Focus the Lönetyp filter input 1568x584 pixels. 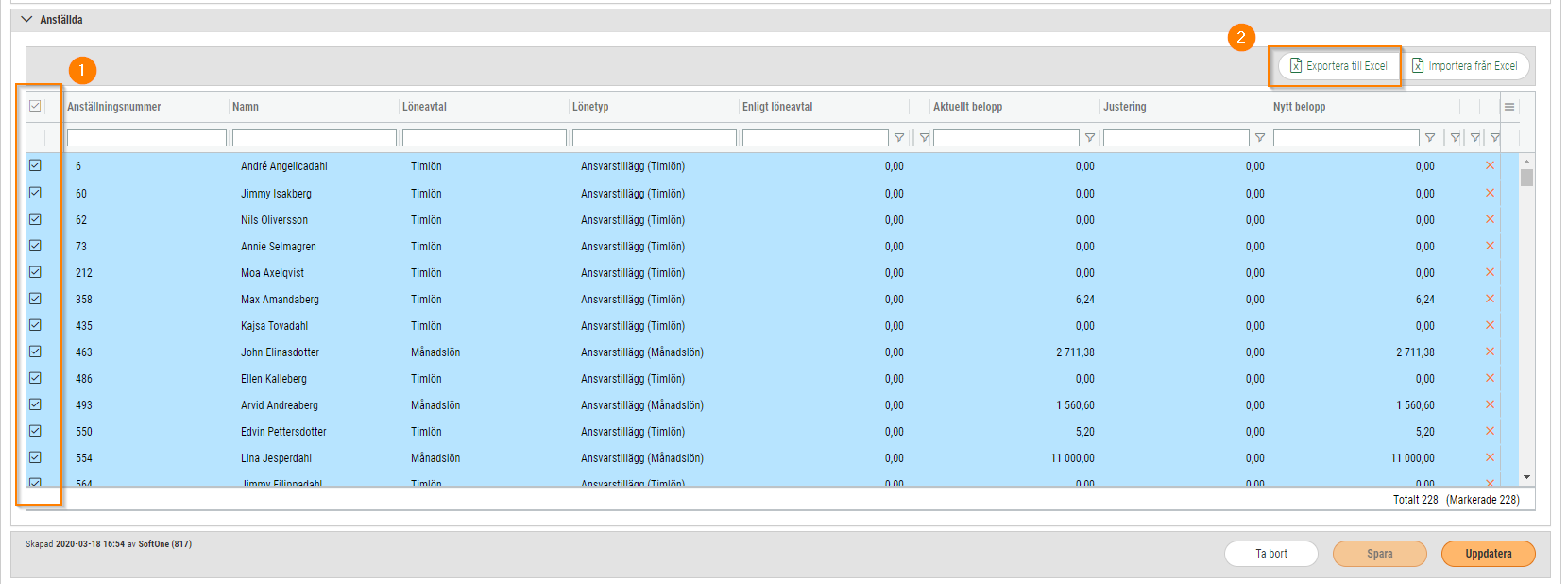pyautogui.click(x=655, y=138)
